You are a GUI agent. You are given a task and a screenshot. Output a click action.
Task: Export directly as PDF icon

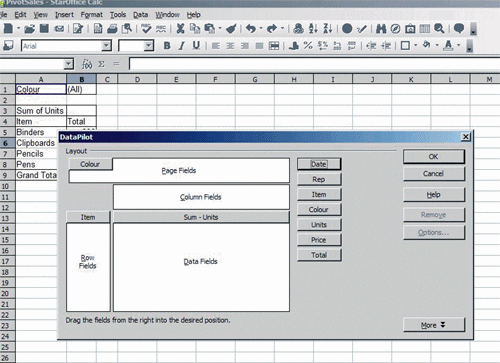point(98,29)
